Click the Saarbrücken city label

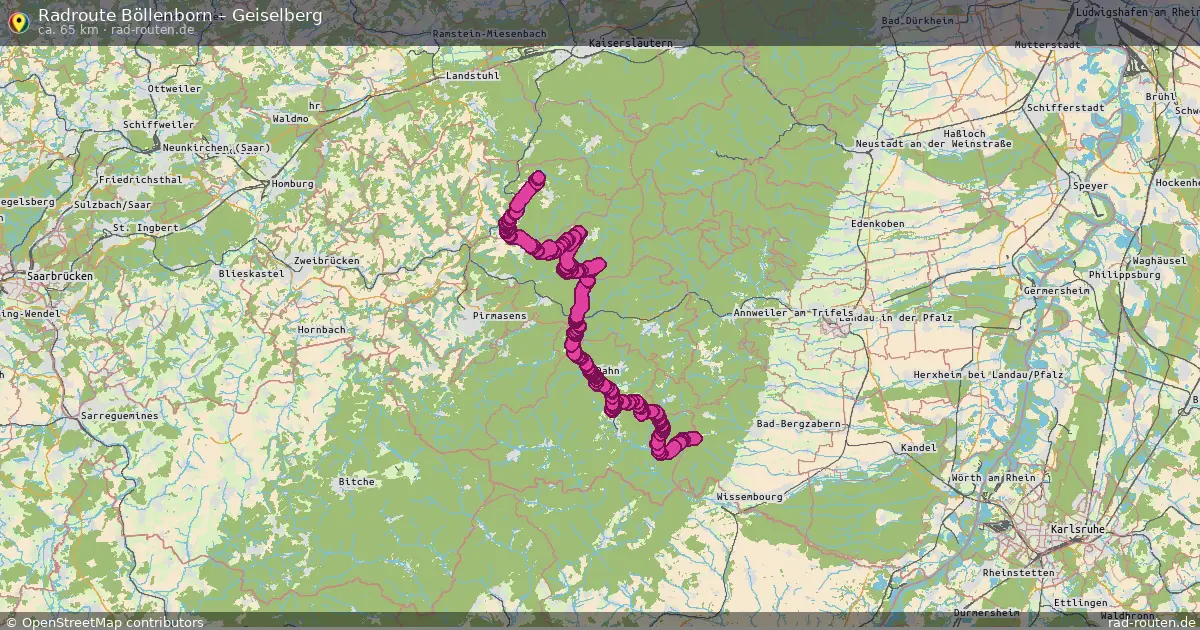click(60, 276)
